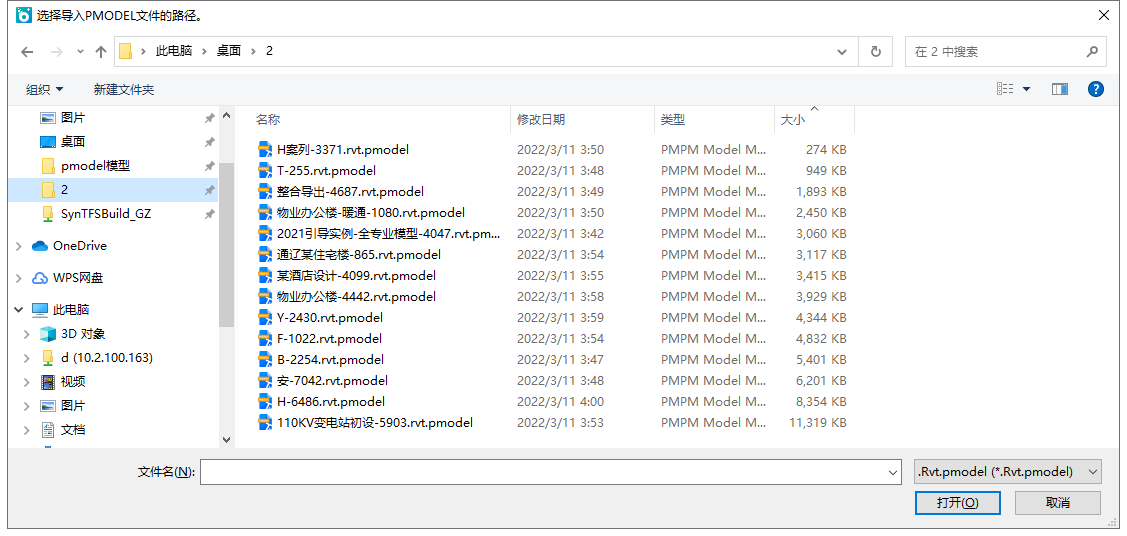
Task: Sort by the 名称 column header
Action: click(382, 120)
